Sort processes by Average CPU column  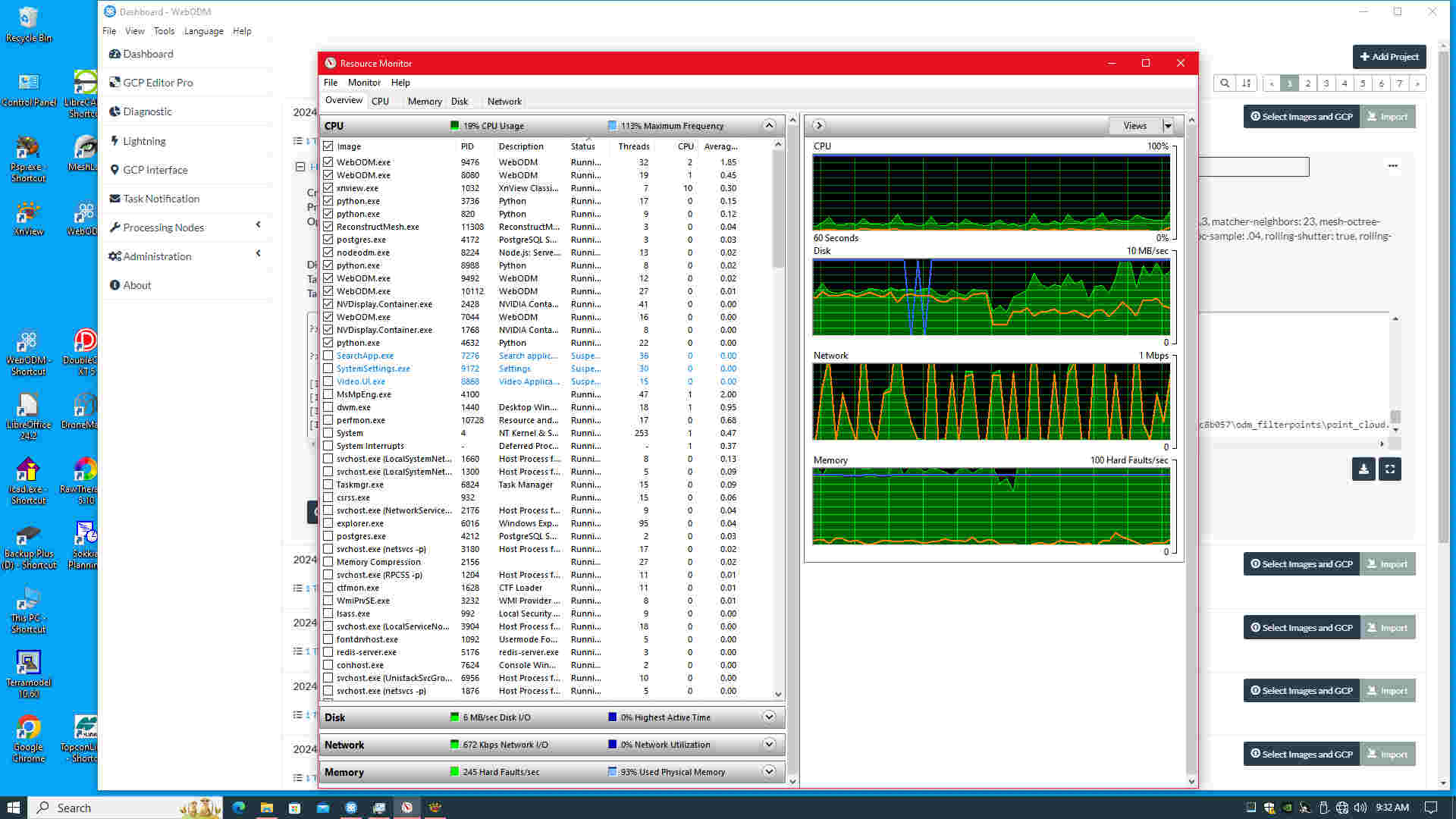tap(720, 146)
